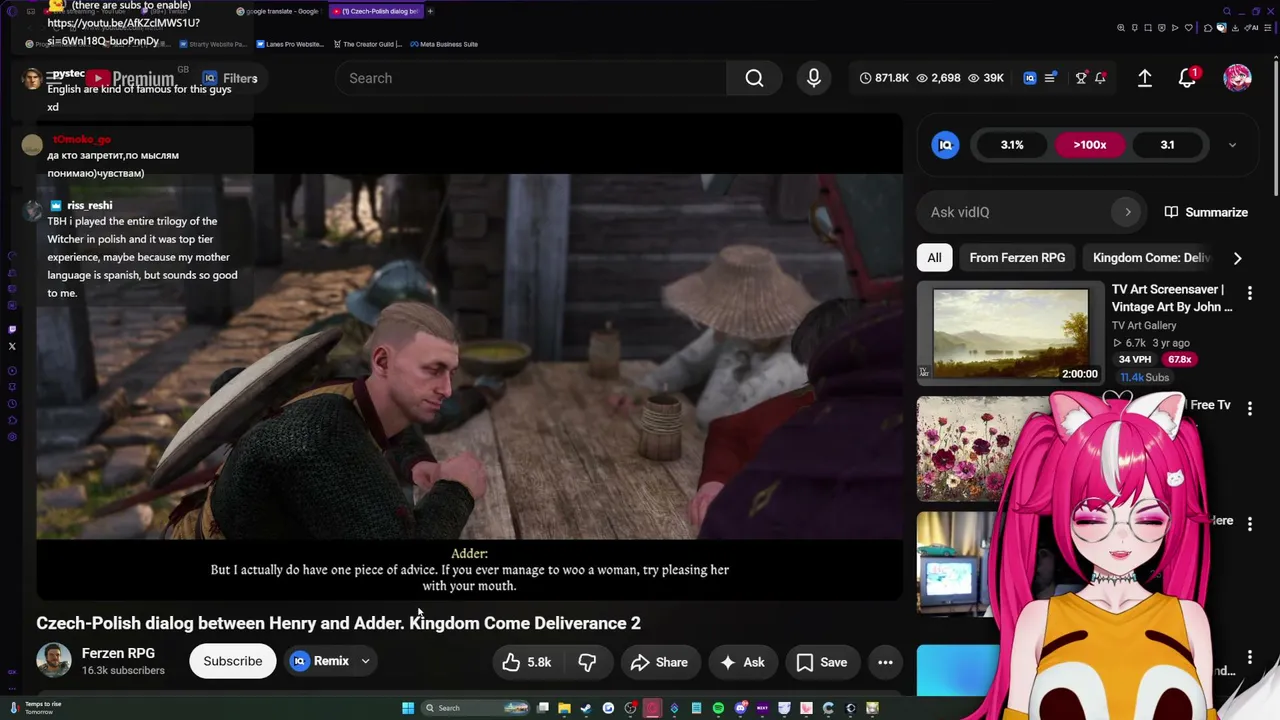
Task: Select the 3.1% stat pill
Action: (1012, 145)
